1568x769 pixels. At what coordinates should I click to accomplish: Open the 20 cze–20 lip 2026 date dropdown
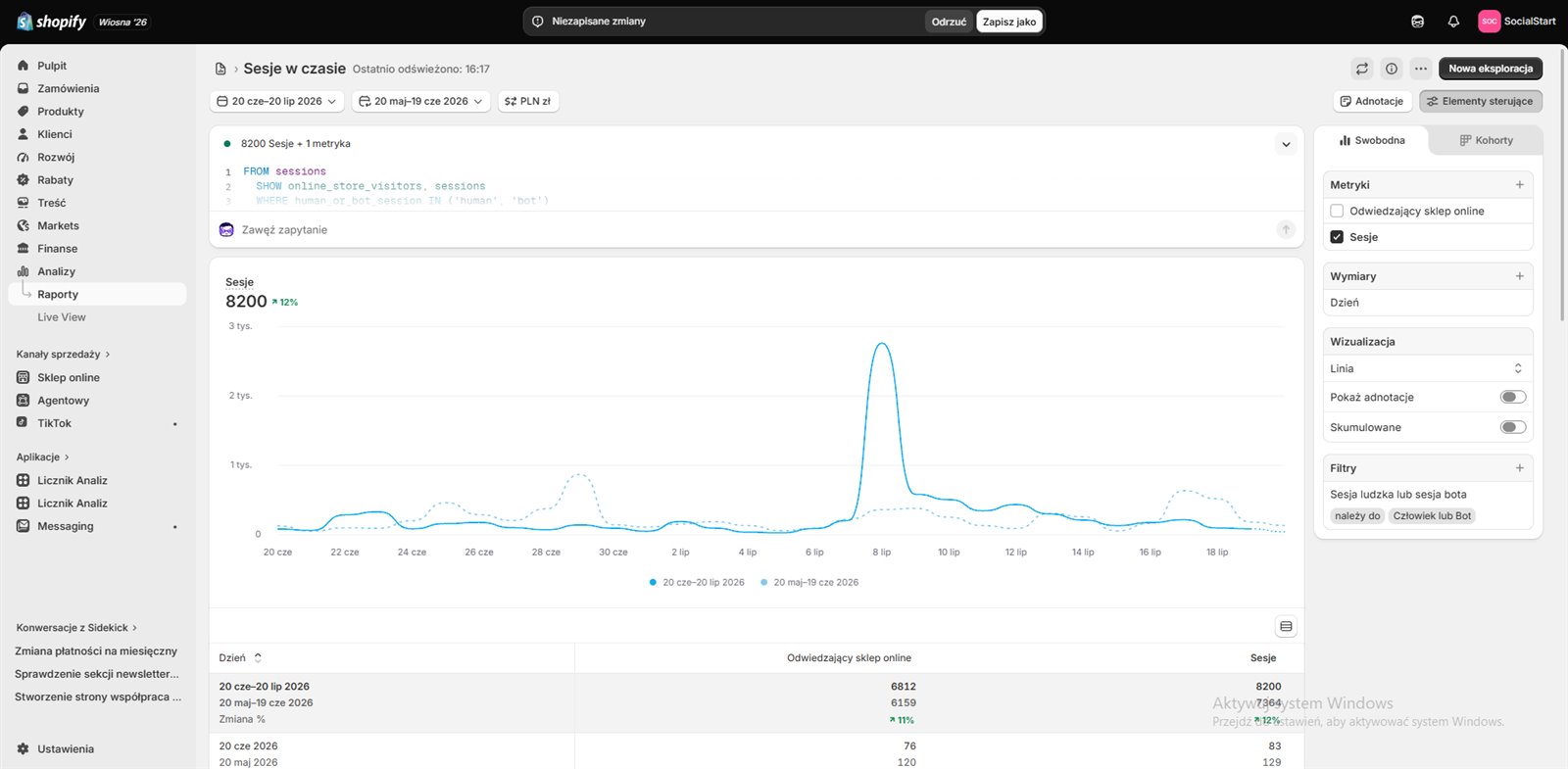276,101
